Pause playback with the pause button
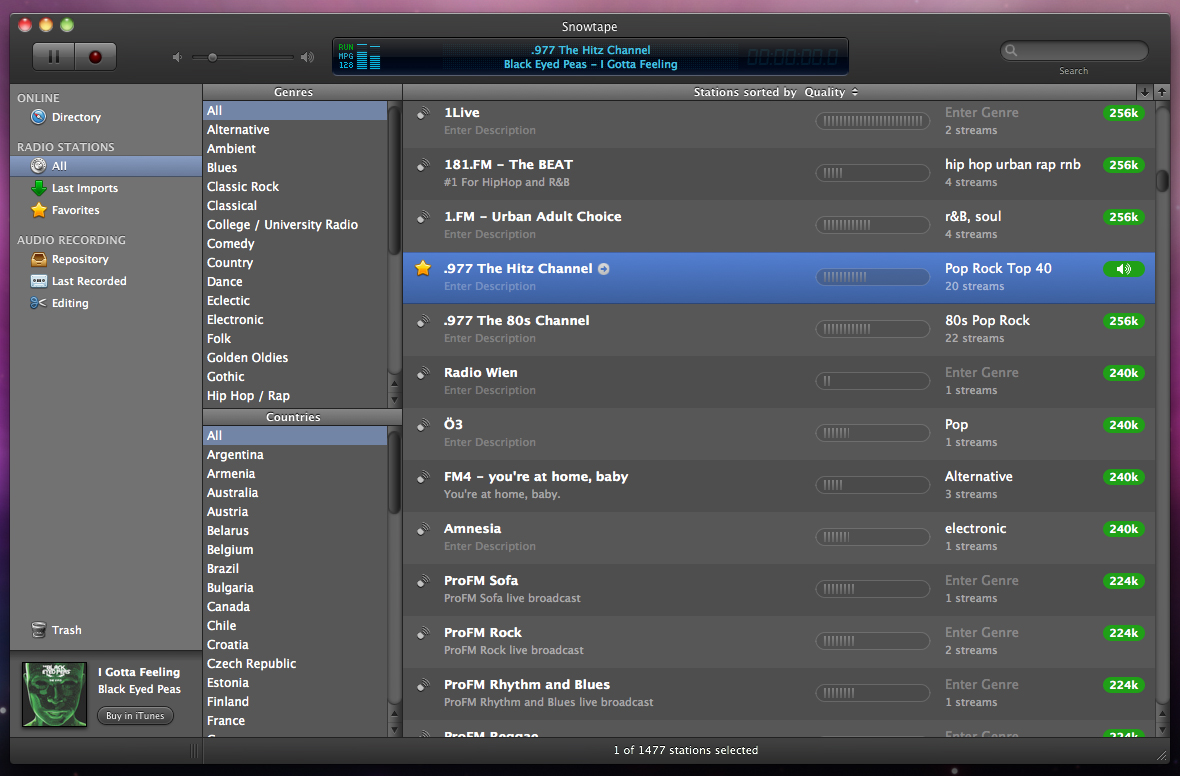Viewport: 1180px width, 776px height. (x=53, y=57)
